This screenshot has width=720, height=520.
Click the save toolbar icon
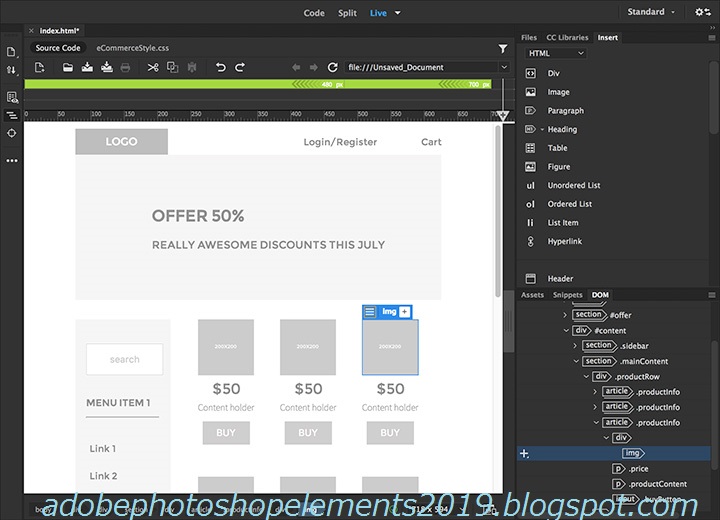(87, 68)
